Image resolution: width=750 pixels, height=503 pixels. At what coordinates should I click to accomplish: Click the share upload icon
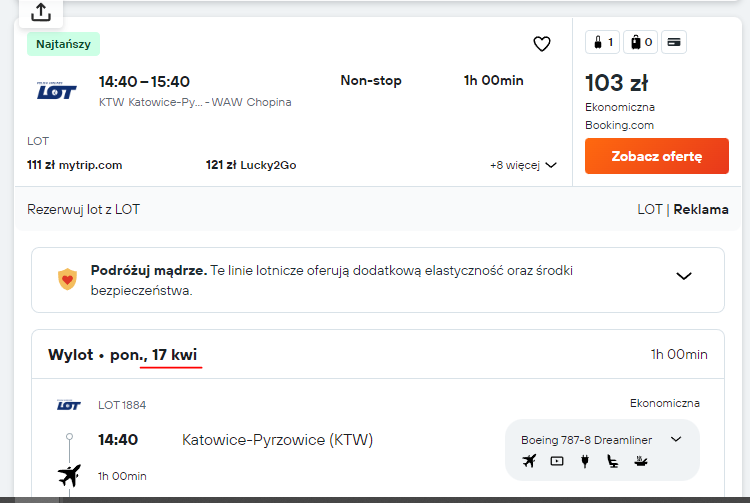[41, 12]
